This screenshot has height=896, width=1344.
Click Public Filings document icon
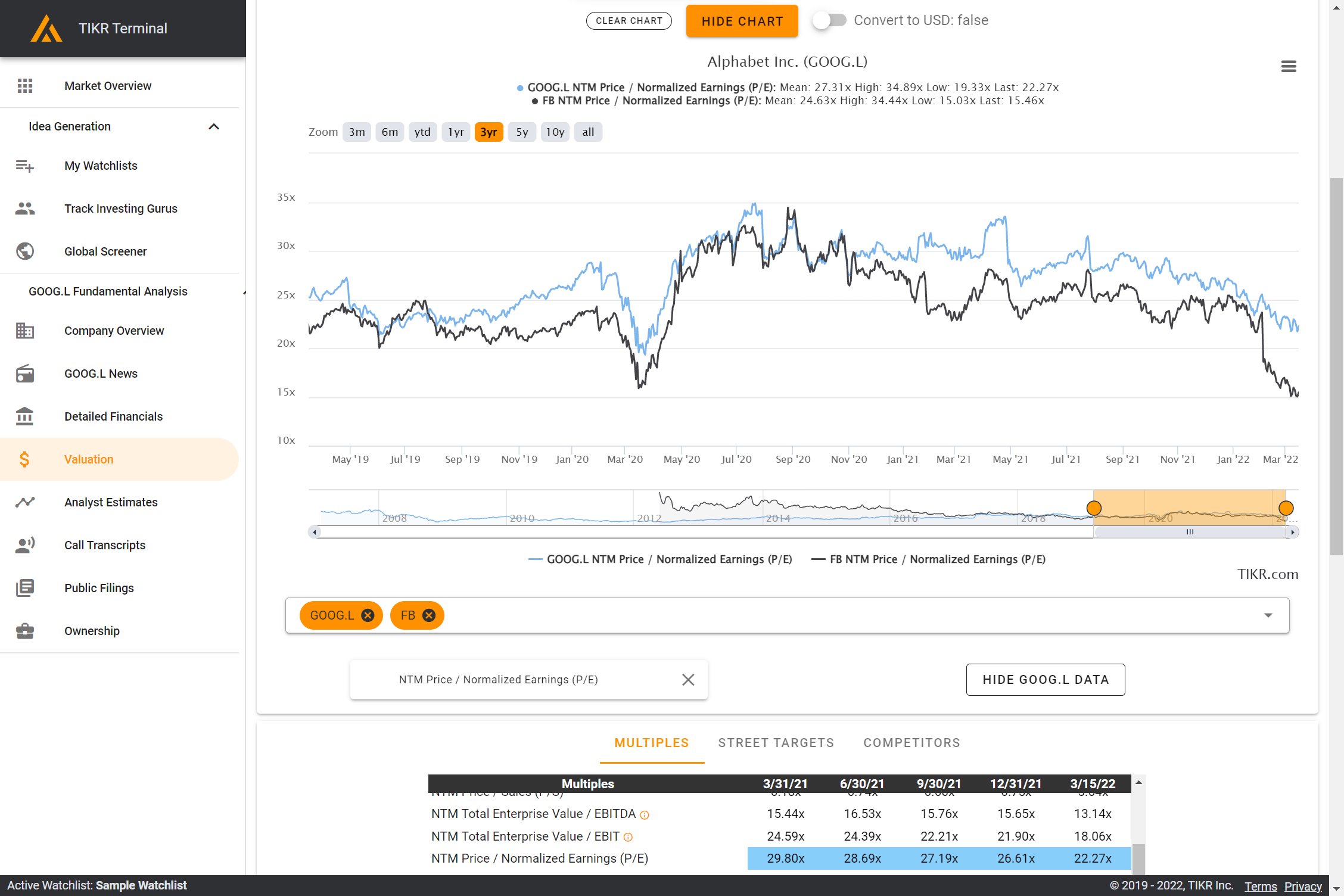pyautogui.click(x=25, y=588)
